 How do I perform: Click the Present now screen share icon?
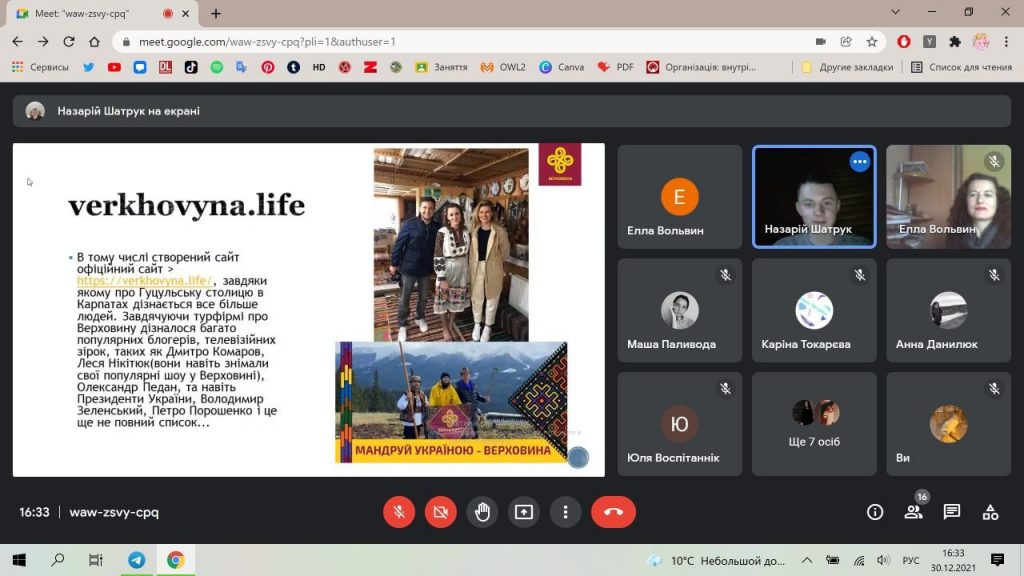click(524, 512)
